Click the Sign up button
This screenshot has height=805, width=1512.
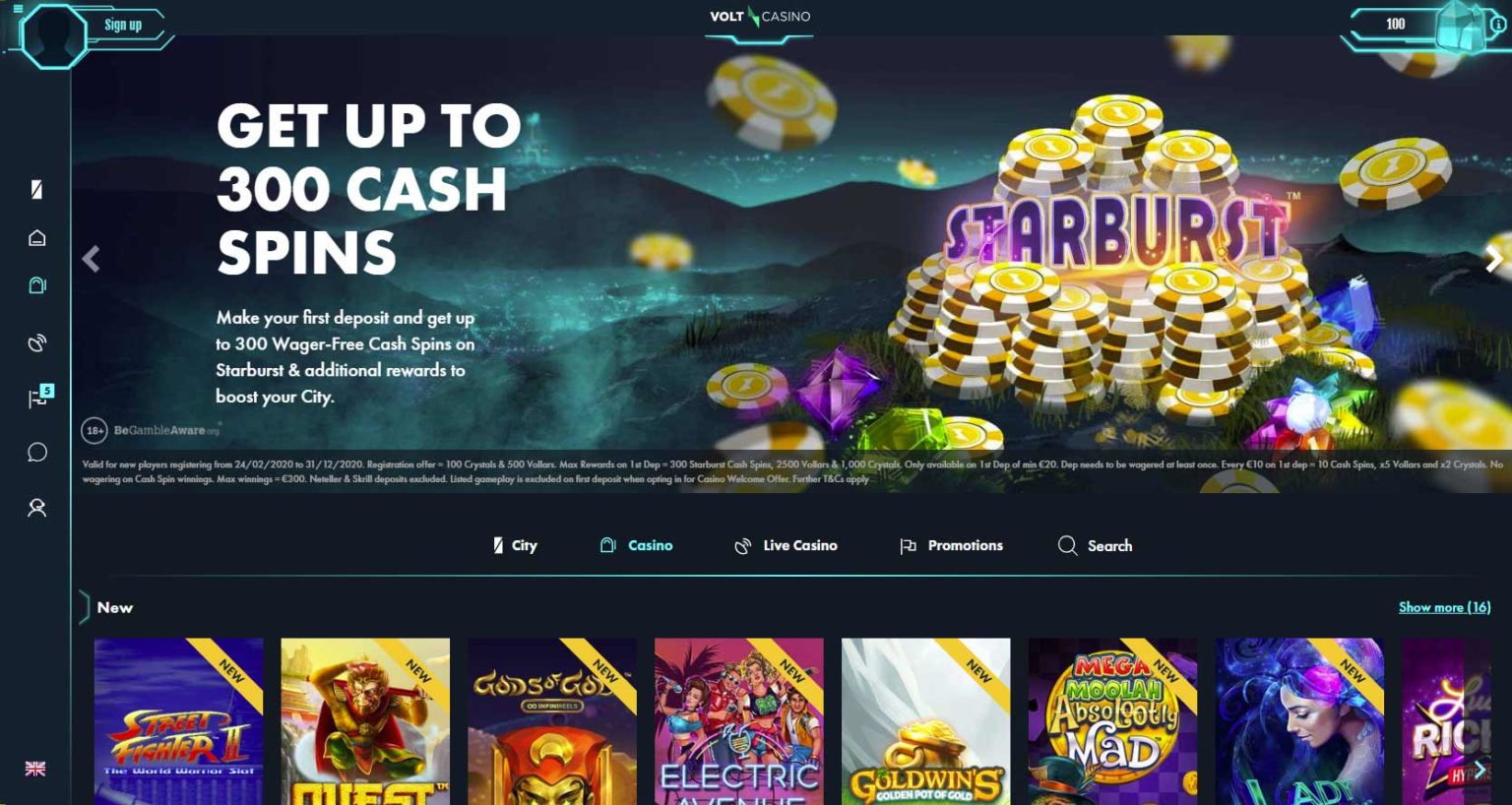click(x=123, y=25)
